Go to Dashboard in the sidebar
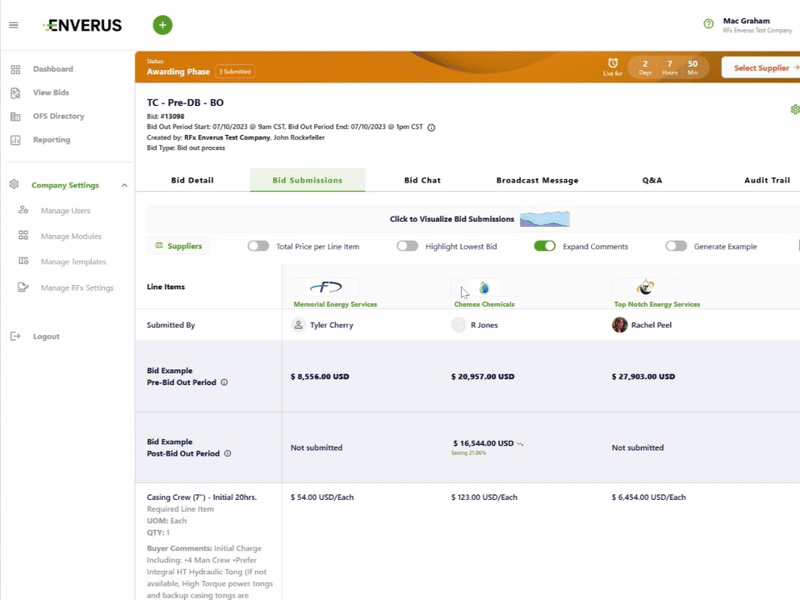 click(53, 69)
